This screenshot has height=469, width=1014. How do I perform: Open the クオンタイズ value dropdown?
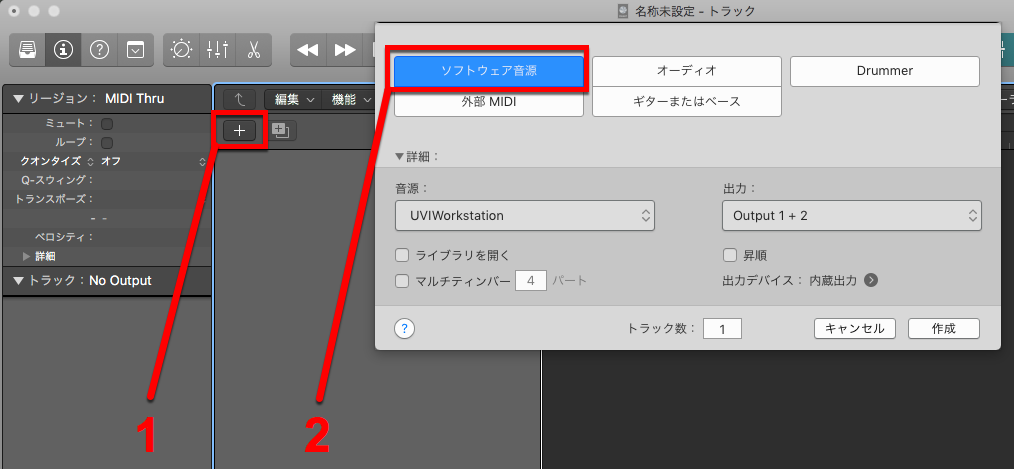coord(153,161)
